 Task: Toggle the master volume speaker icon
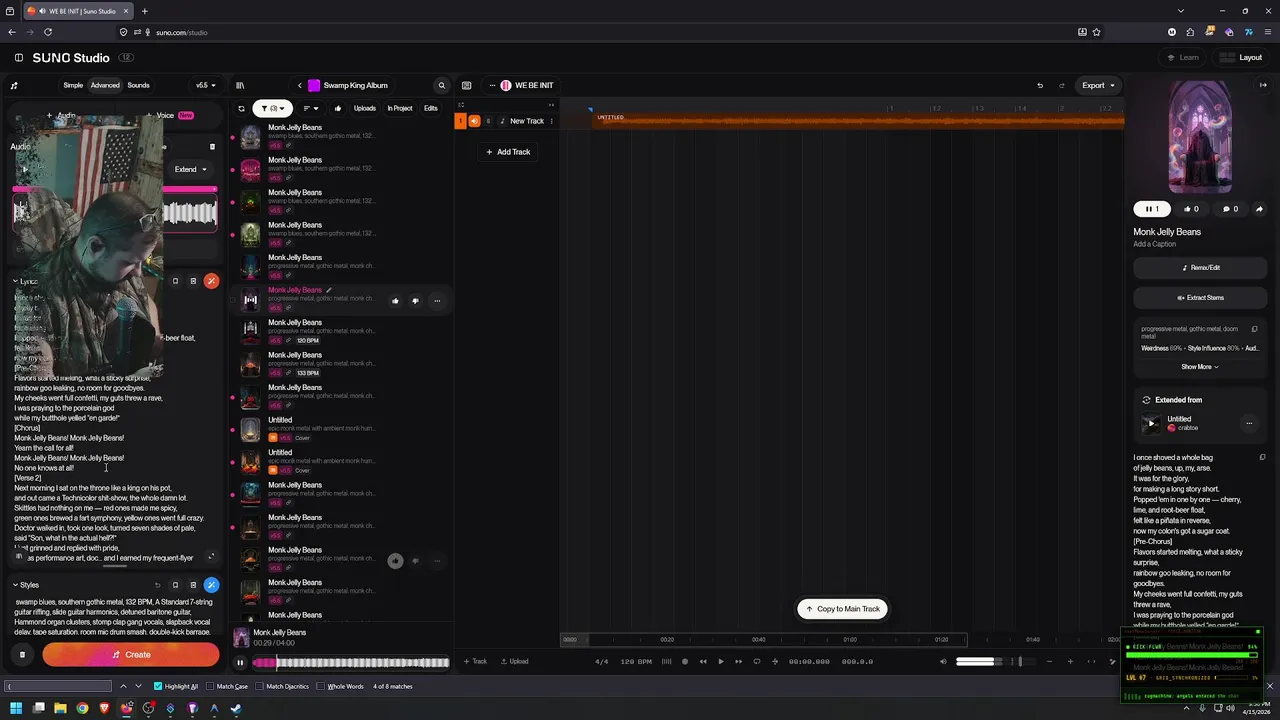943,661
